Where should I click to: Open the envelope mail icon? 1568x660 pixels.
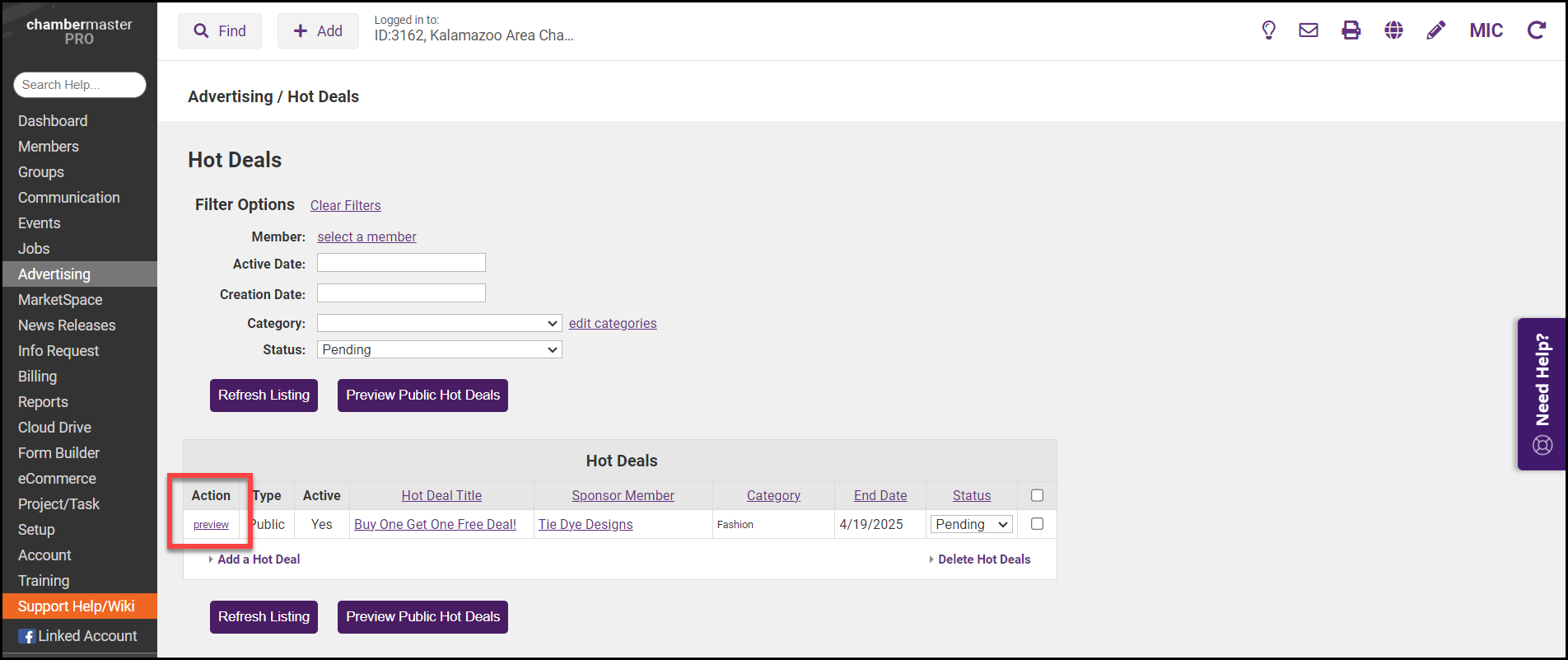1309,30
